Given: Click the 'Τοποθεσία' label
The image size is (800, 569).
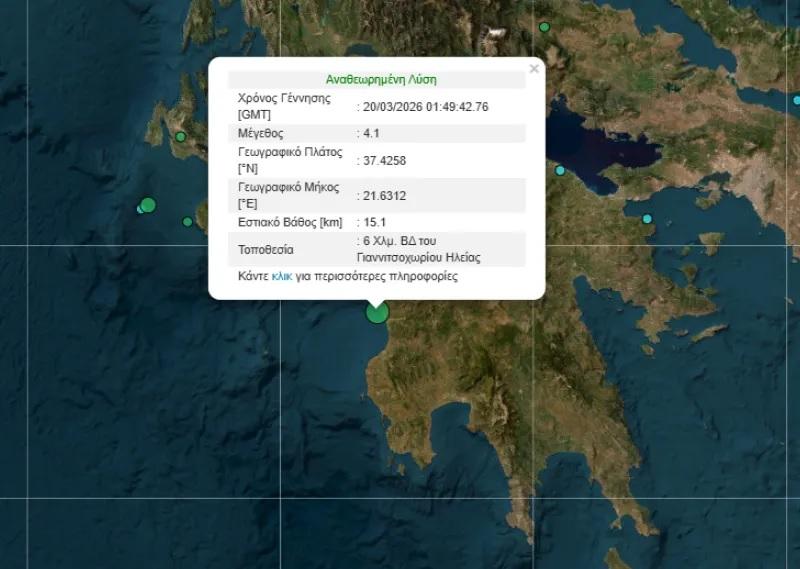Looking at the screenshot, I should 266,250.
